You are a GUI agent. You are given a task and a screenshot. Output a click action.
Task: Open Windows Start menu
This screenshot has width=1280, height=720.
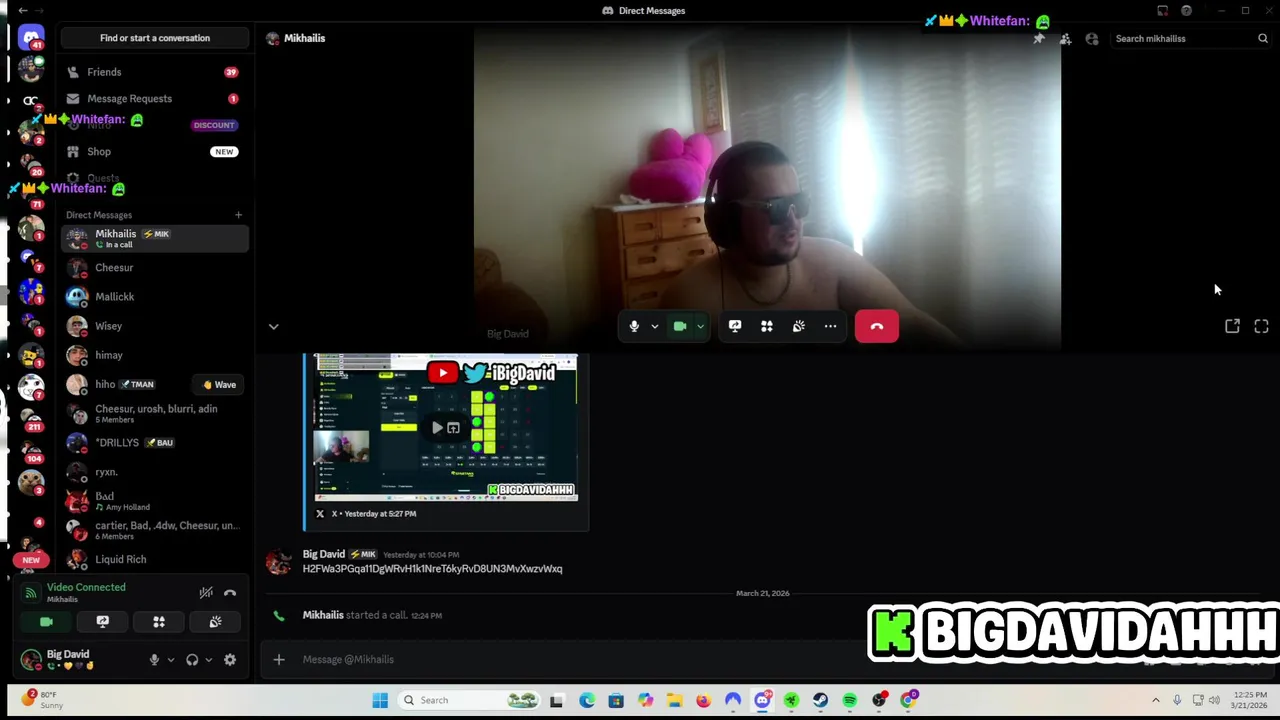[x=380, y=700]
